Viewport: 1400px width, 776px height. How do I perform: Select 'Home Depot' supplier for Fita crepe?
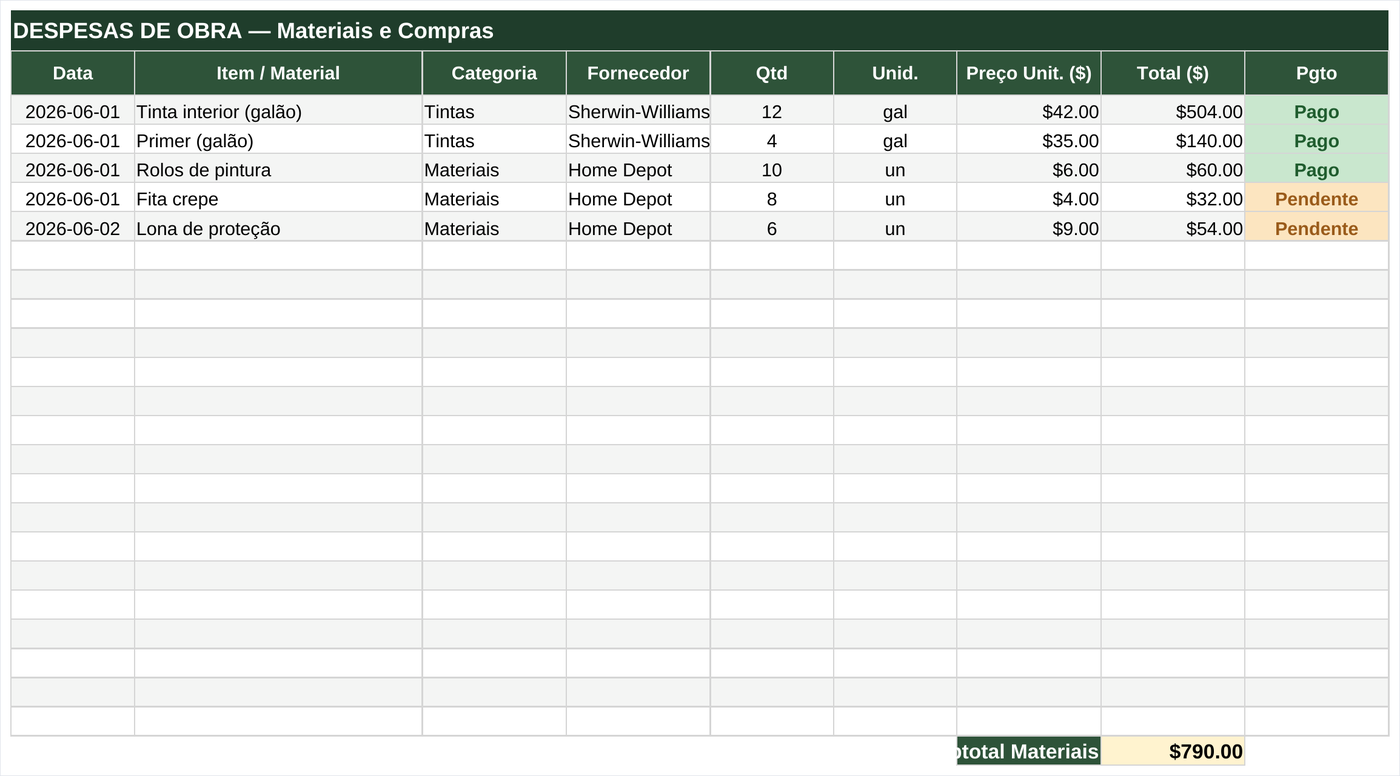[638, 198]
